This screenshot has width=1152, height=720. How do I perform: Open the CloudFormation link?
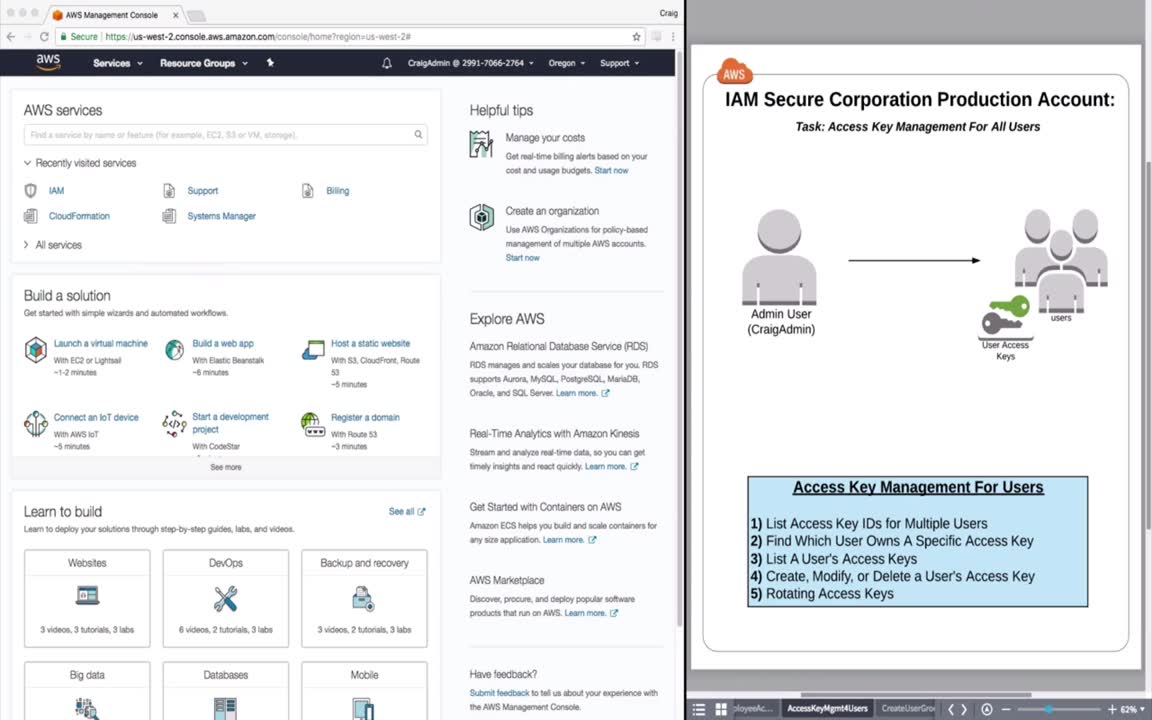tap(79, 216)
